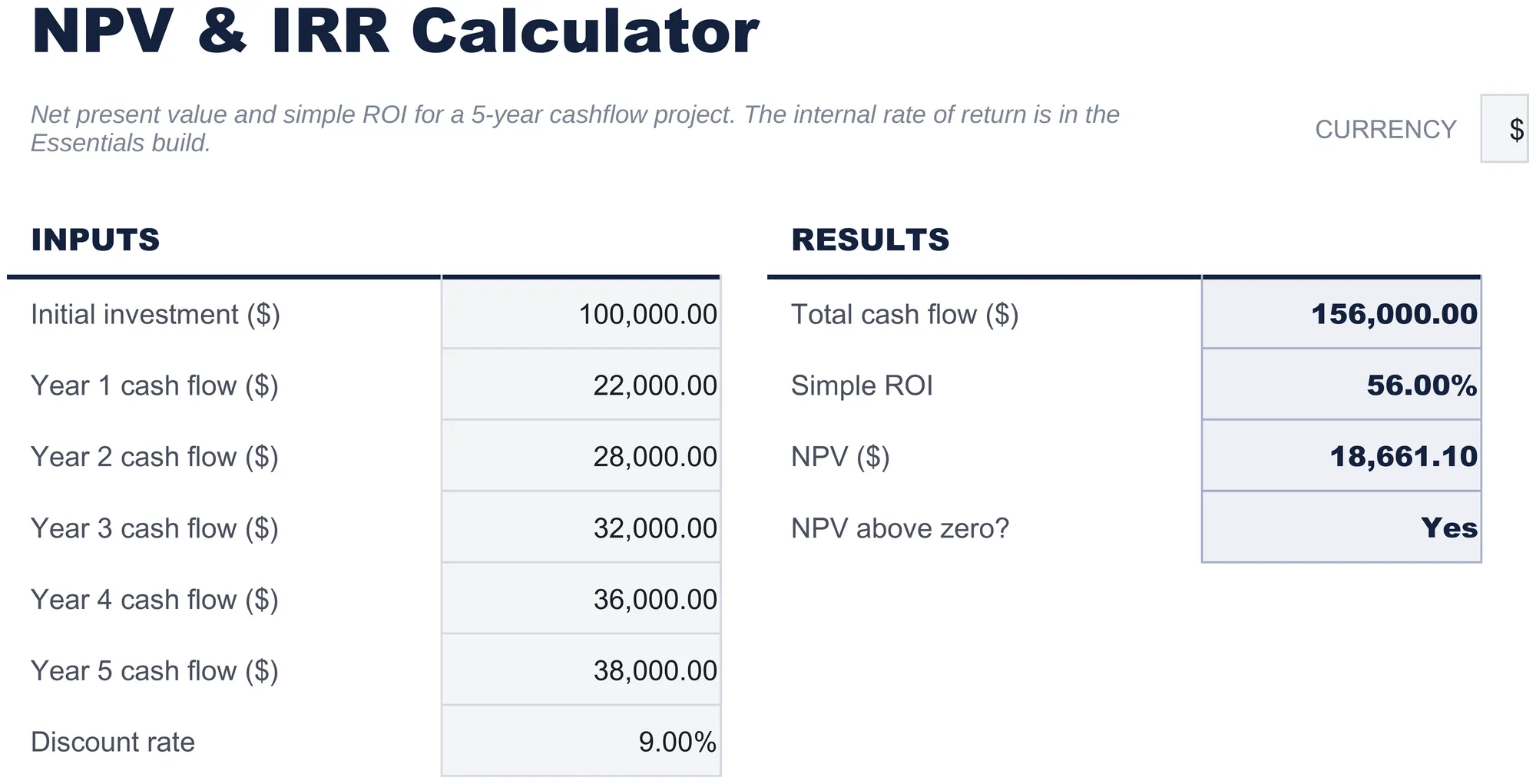Screen dimensions: 1536x784
Task: Click the NPV & IRR Calculator title
Action: (x=395, y=31)
